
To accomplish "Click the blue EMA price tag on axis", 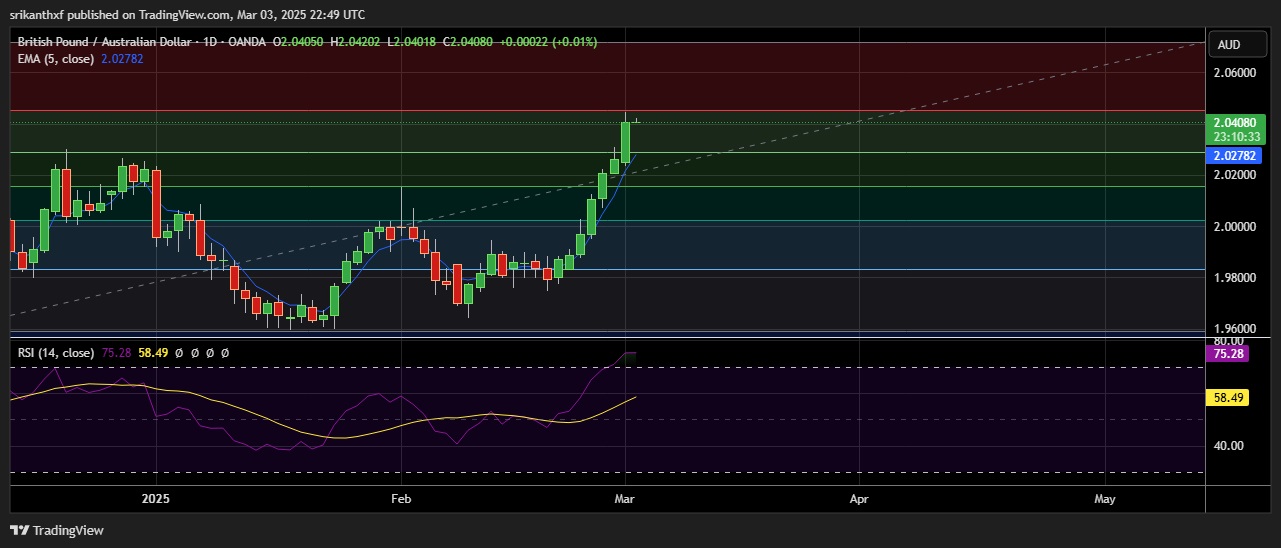I will tap(1234, 155).
